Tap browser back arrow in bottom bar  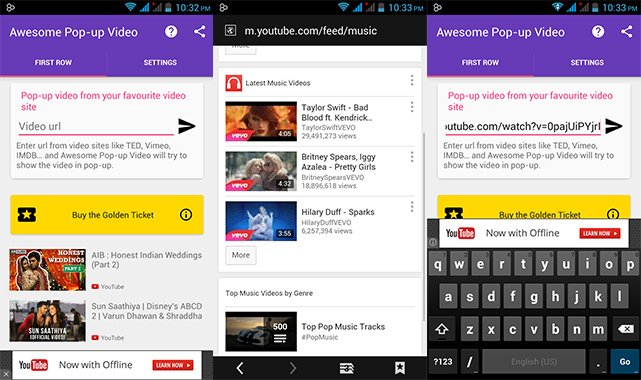(240, 368)
